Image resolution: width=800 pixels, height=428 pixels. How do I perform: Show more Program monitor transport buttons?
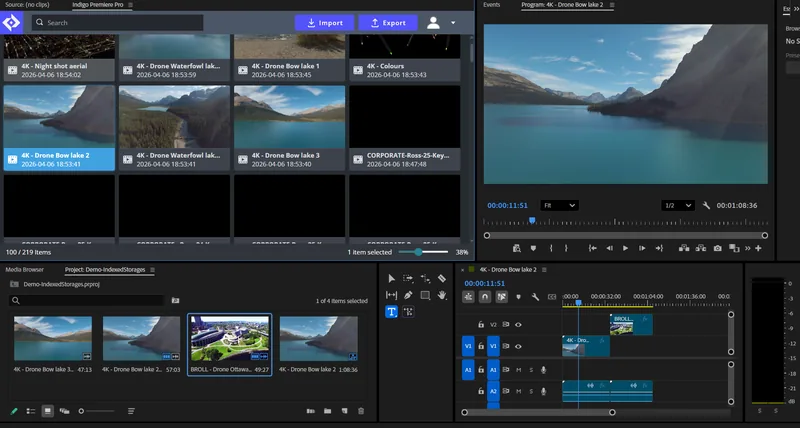pyautogui.click(x=747, y=248)
